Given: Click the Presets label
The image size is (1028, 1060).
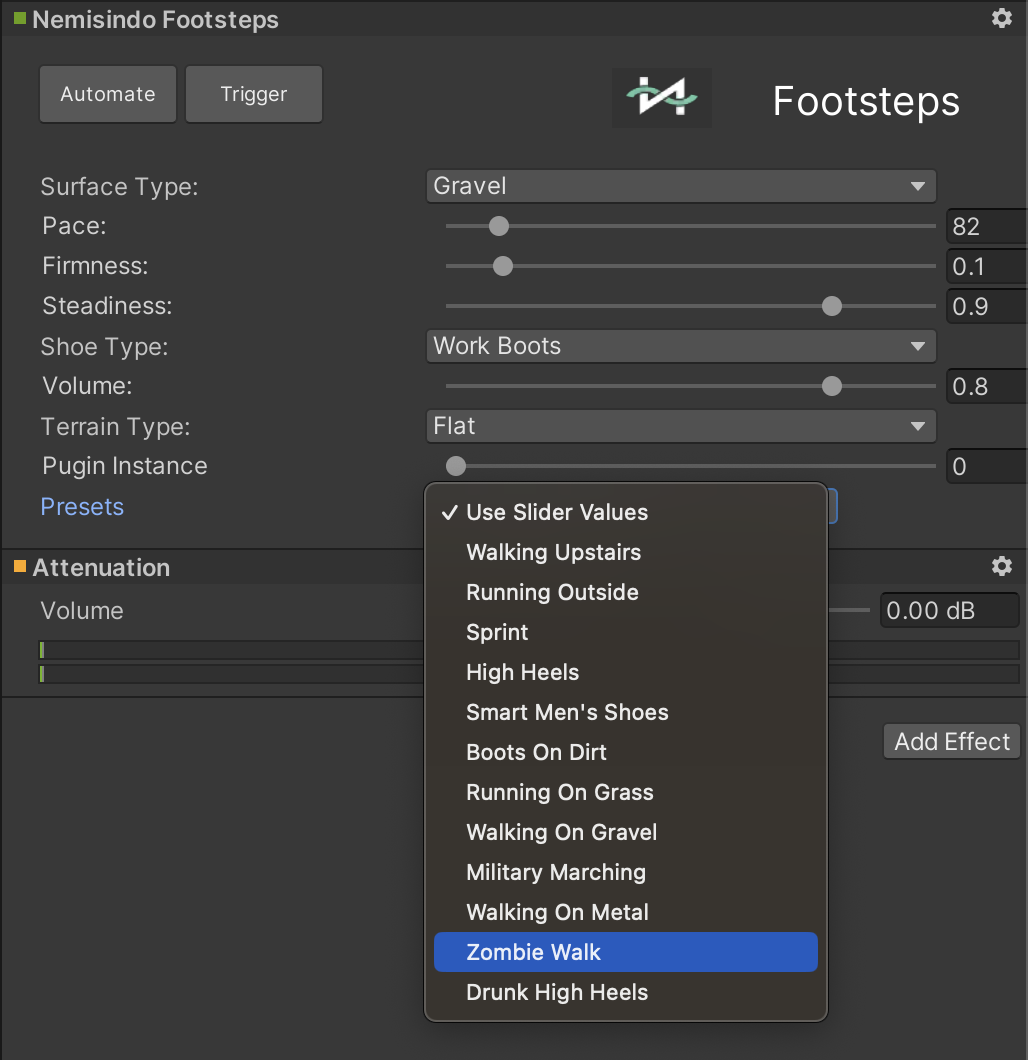Looking at the screenshot, I should (82, 506).
